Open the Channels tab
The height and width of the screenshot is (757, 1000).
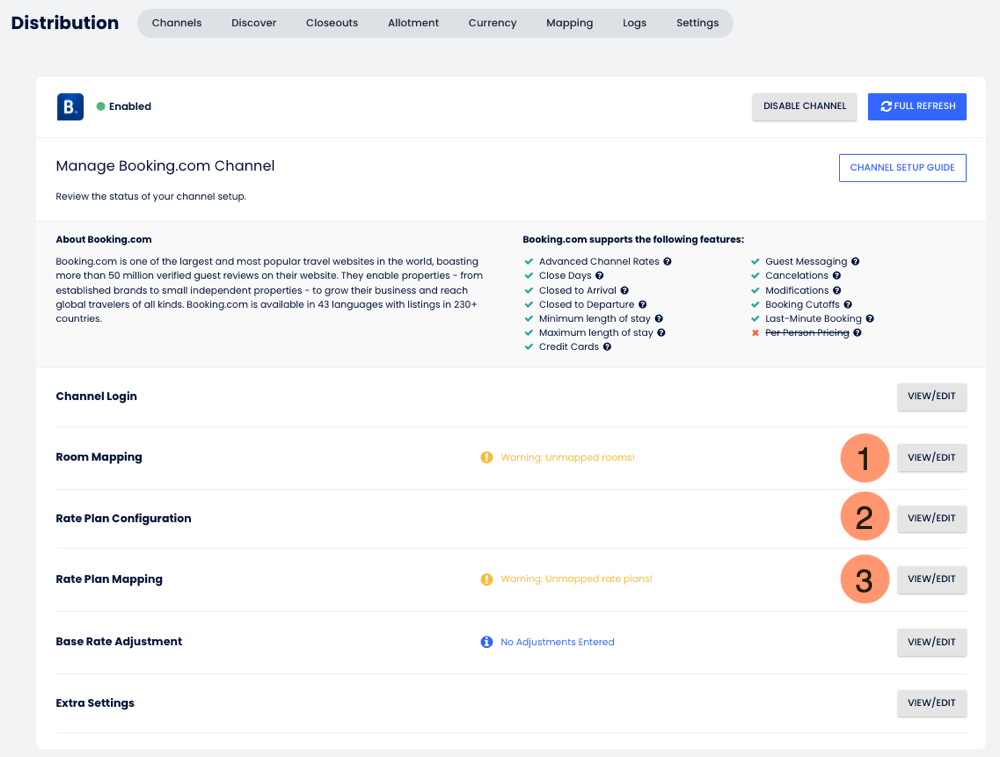pos(177,23)
